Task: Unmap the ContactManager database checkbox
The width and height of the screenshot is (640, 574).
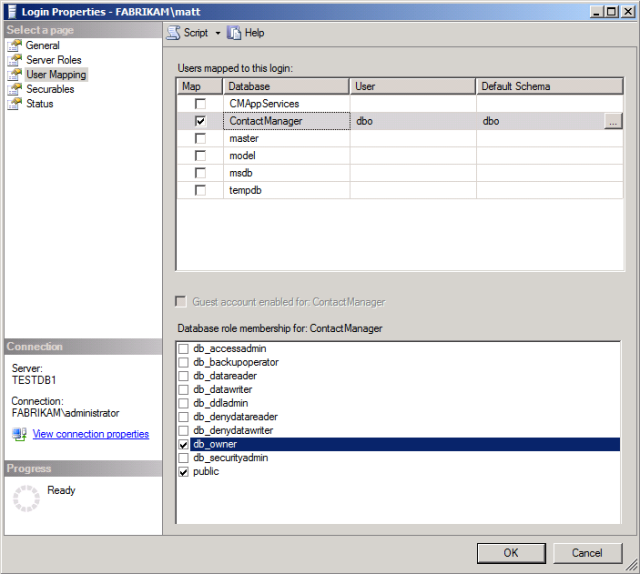Action: pyautogui.click(x=200, y=121)
